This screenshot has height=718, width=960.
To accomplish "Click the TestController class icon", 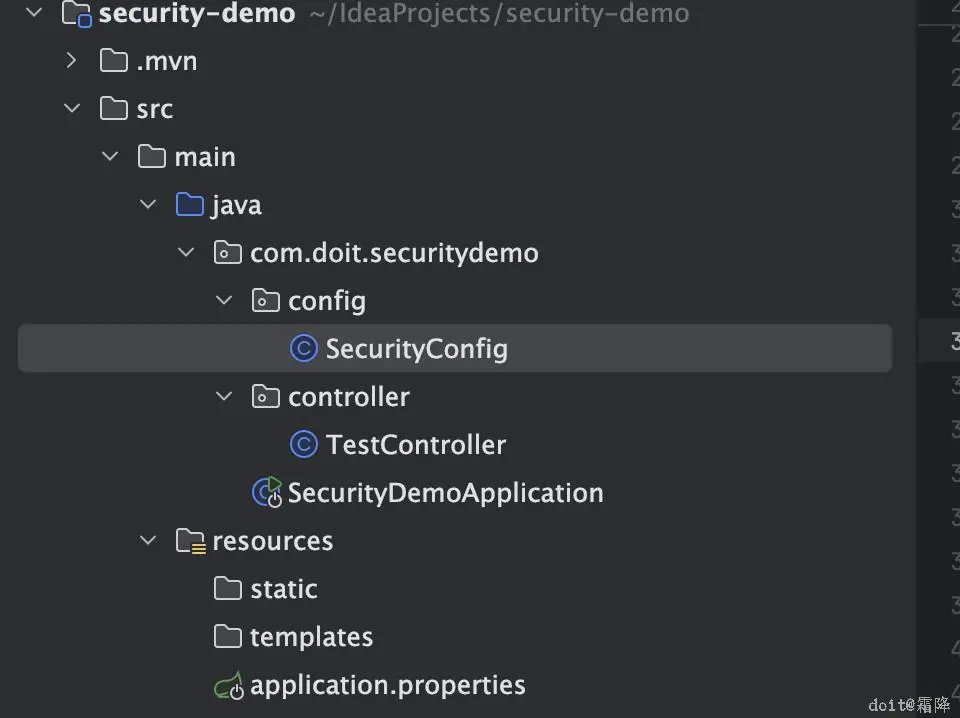I will pos(303,445).
